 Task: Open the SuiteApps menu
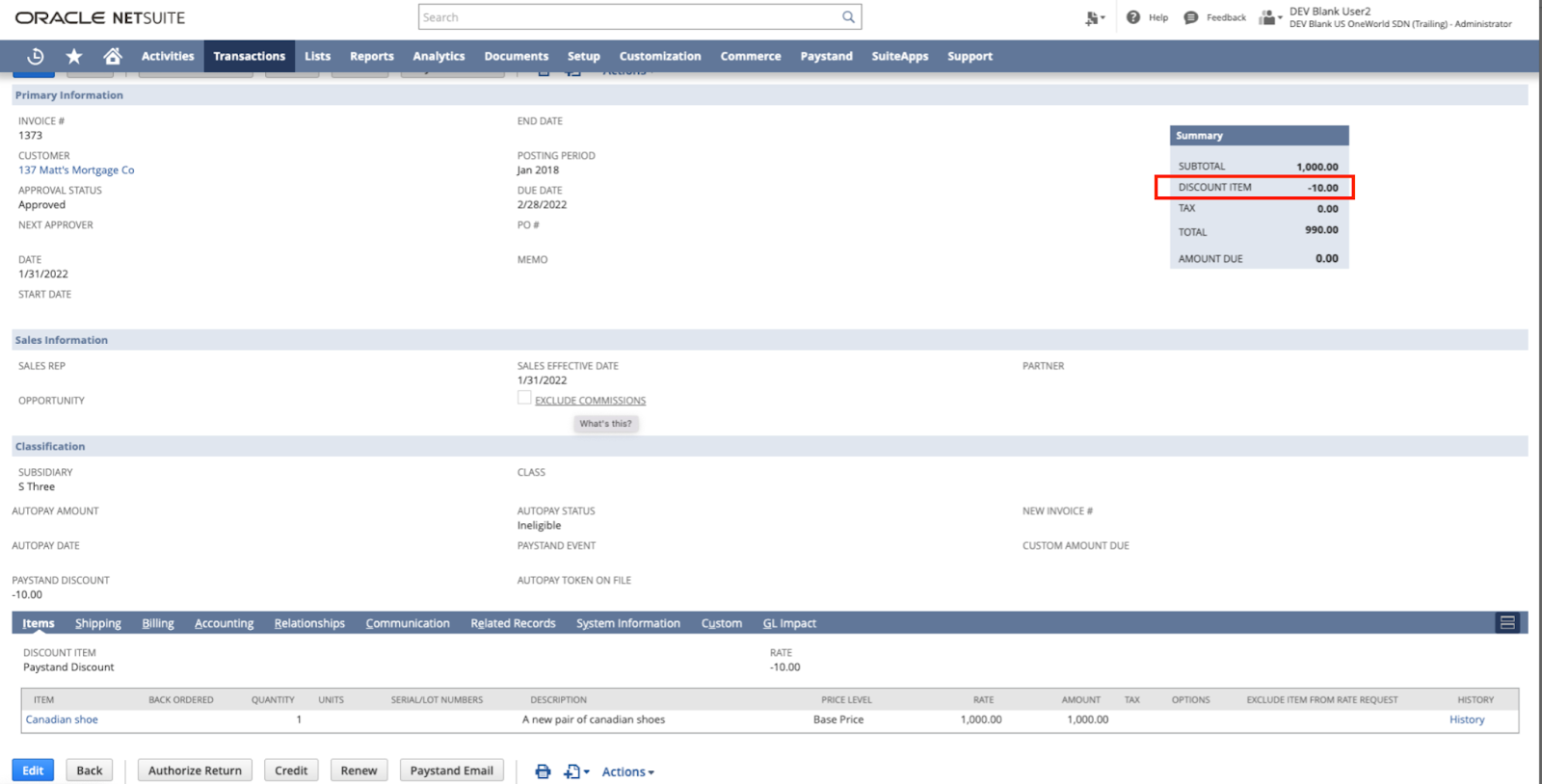pyautogui.click(x=900, y=56)
